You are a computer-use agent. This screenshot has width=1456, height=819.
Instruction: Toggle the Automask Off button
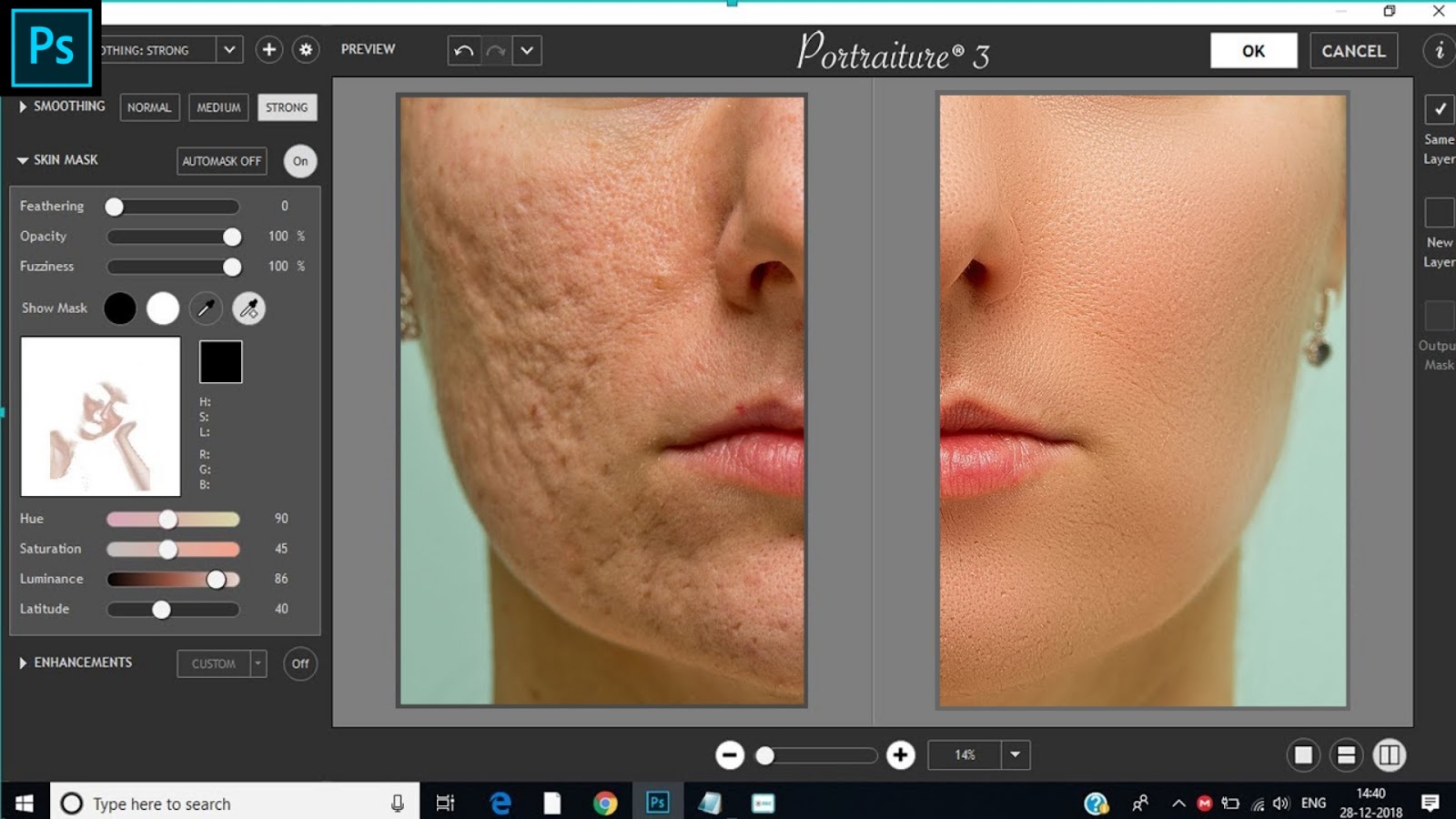pos(222,161)
